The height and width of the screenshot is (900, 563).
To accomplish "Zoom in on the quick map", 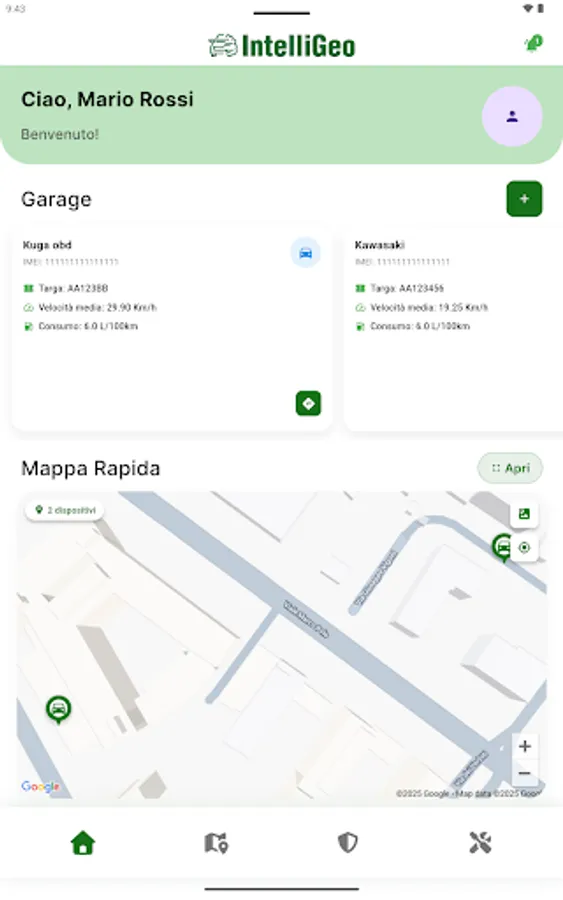I will tap(525, 746).
